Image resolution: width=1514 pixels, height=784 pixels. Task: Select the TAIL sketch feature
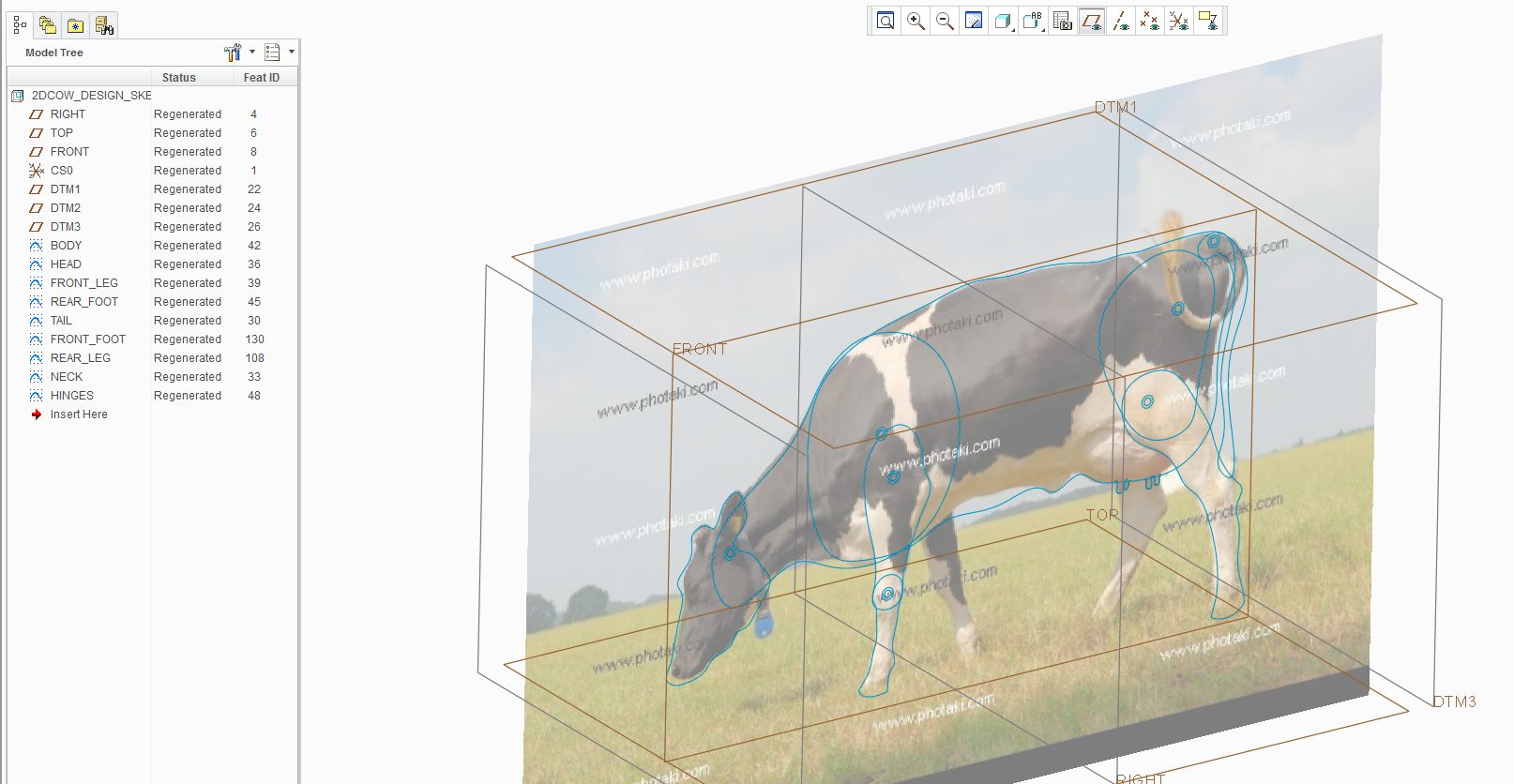click(61, 321)
